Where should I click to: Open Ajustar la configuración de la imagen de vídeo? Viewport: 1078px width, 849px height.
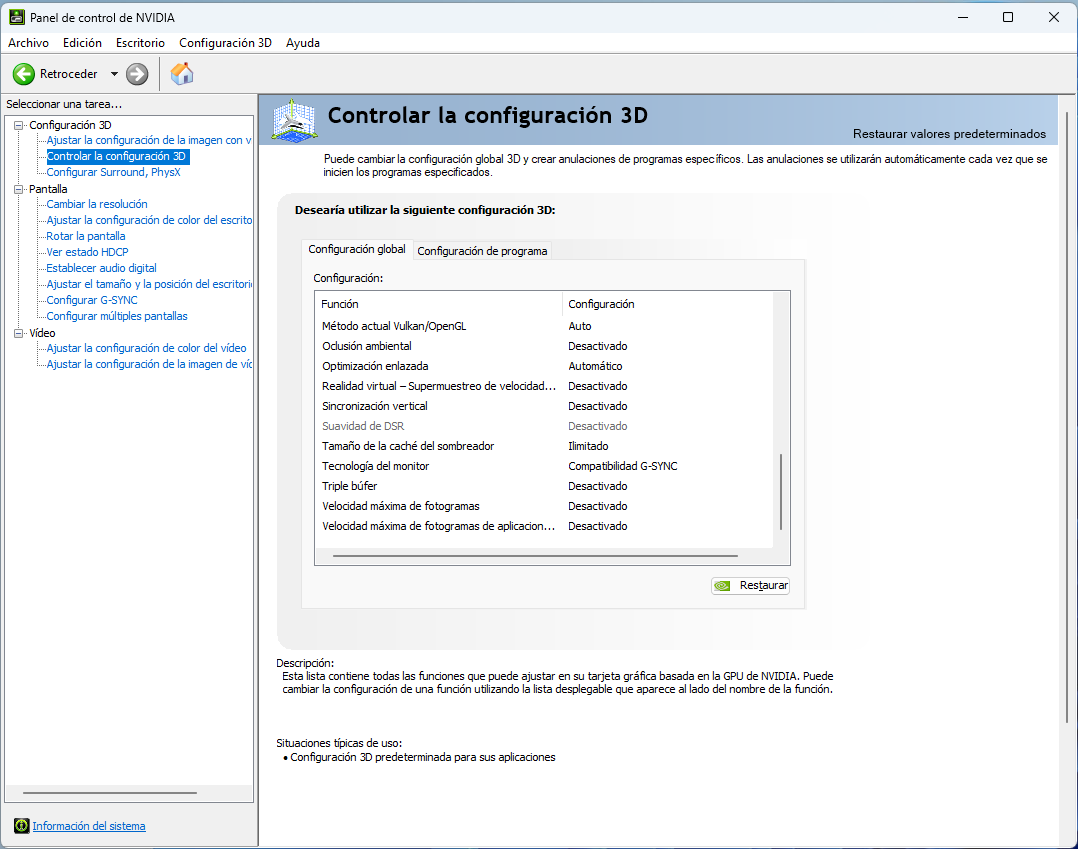pos(149,364)
